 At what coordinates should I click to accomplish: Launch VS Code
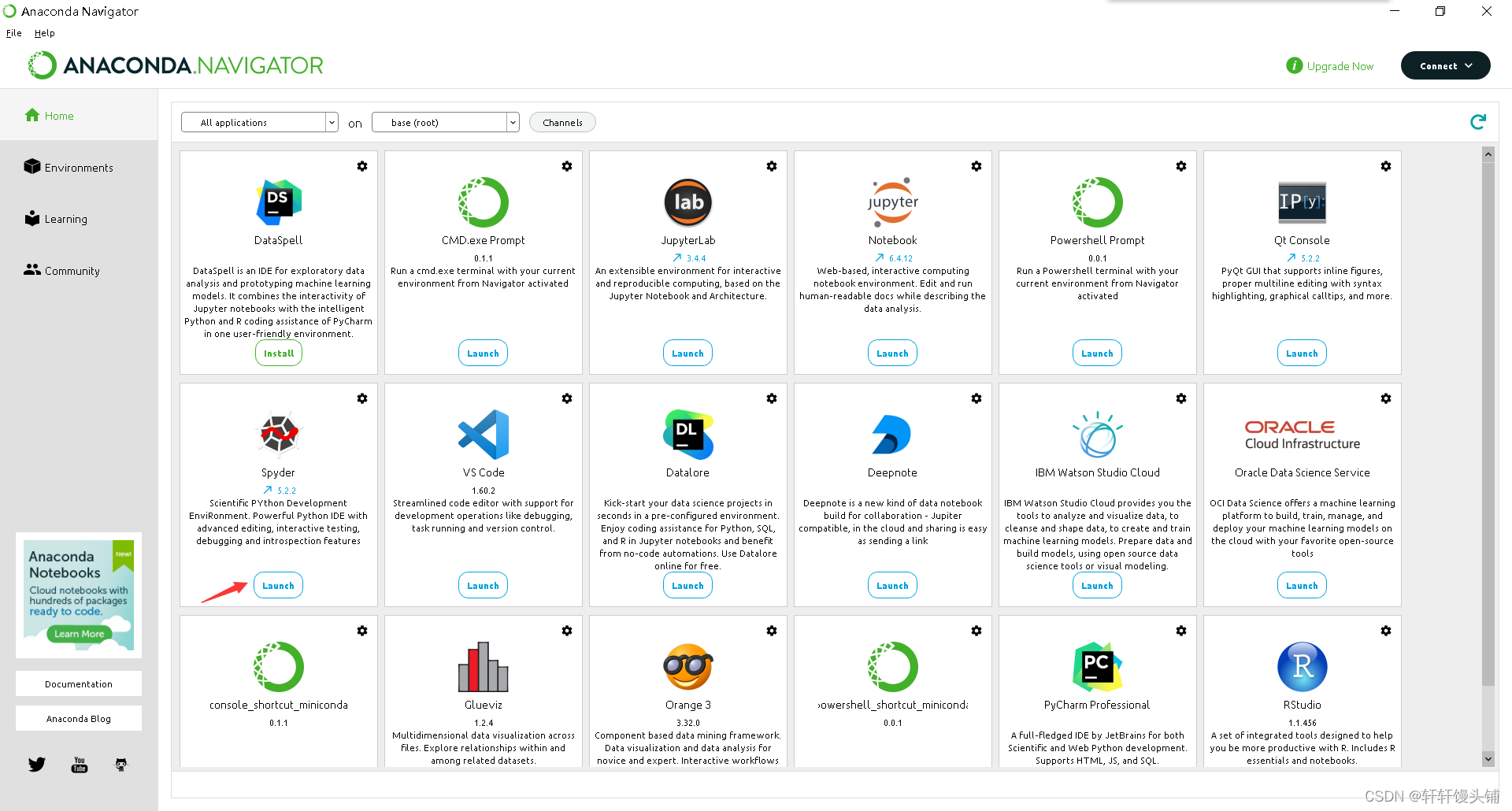point(484,586)
